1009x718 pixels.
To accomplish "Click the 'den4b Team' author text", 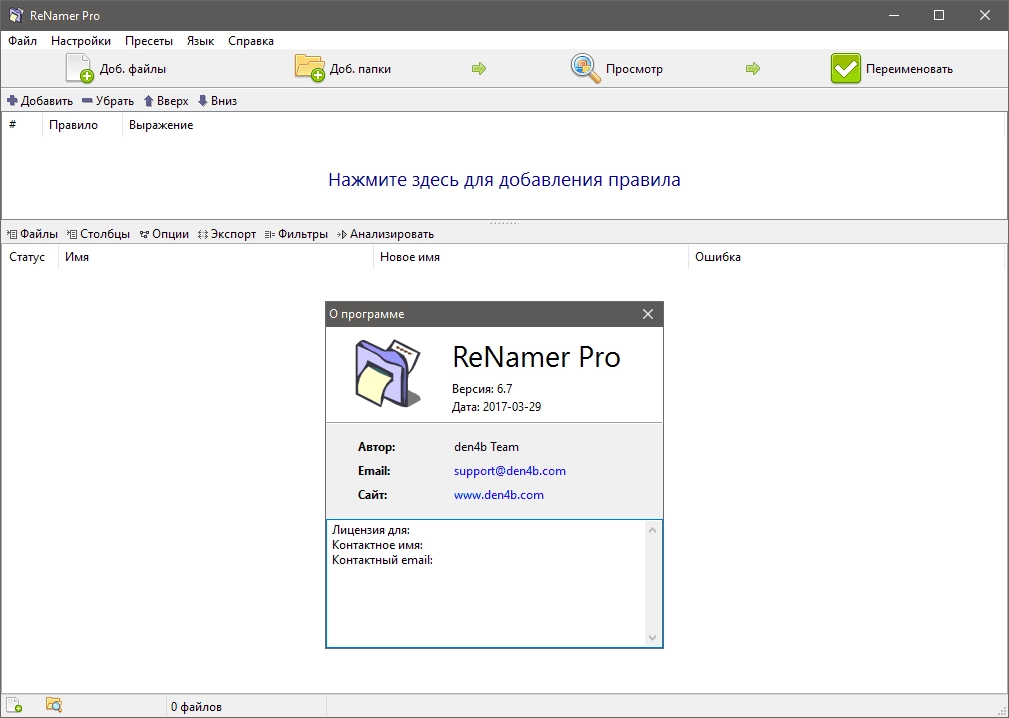I will [486, 446].
